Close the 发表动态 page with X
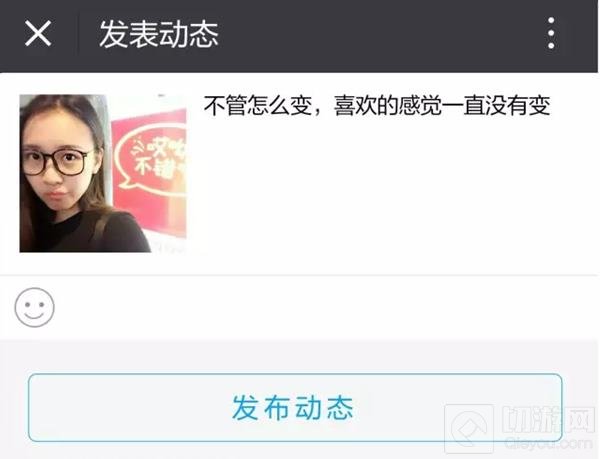This screenshot has width=600, height=459. (x=38, y=34)
